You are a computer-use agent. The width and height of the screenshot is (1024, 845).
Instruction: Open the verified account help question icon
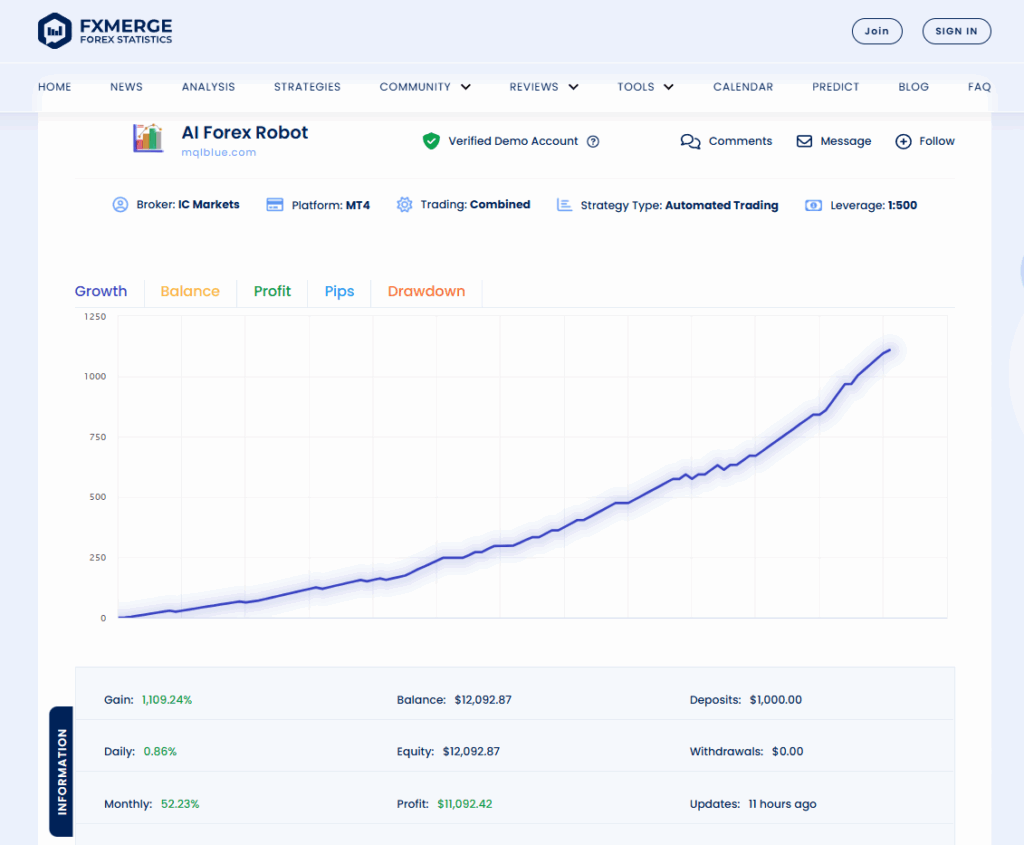593,142
